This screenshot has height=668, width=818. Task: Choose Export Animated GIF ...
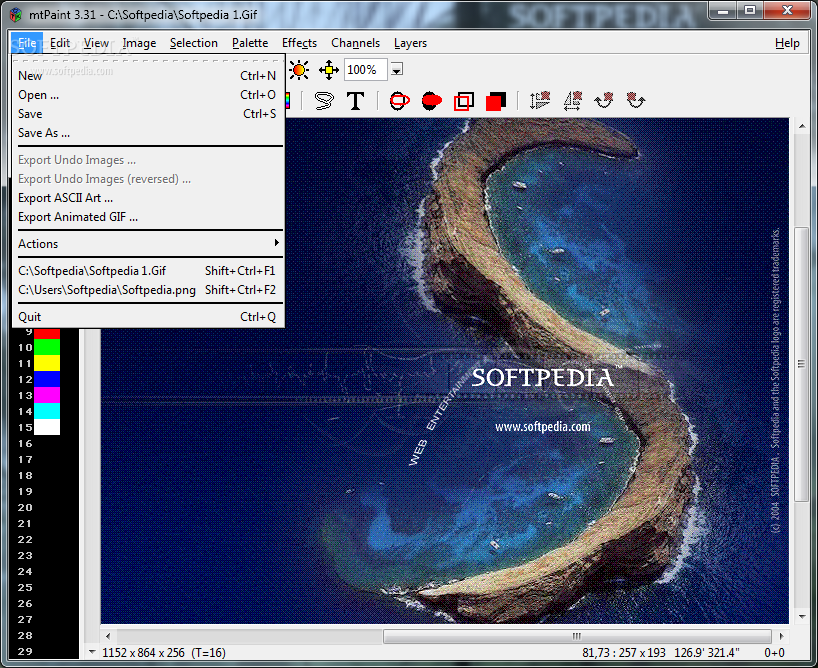pyautogui.click(x=149, y=217)
